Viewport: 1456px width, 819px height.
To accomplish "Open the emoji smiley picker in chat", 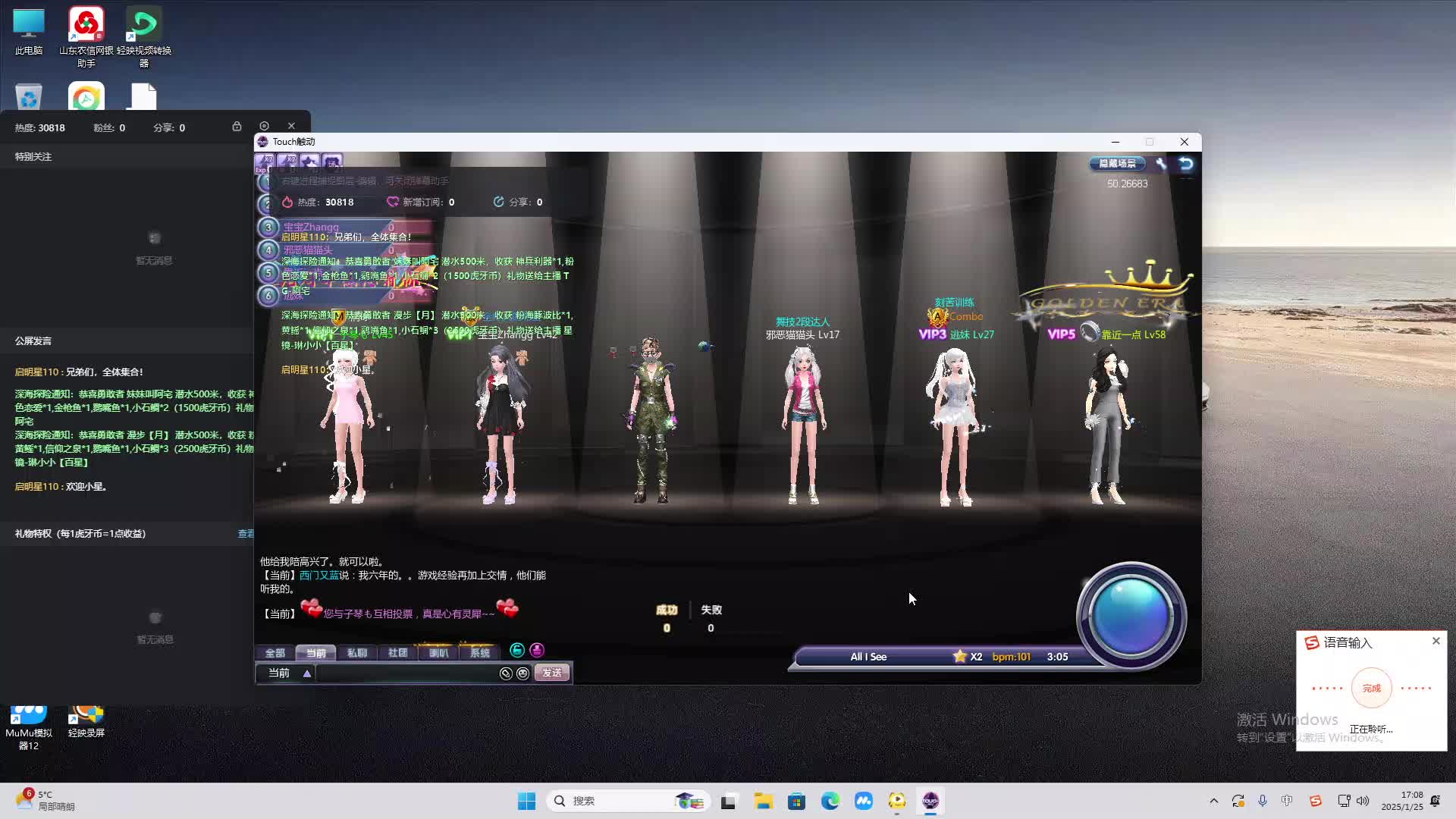I will click(522, 673).
